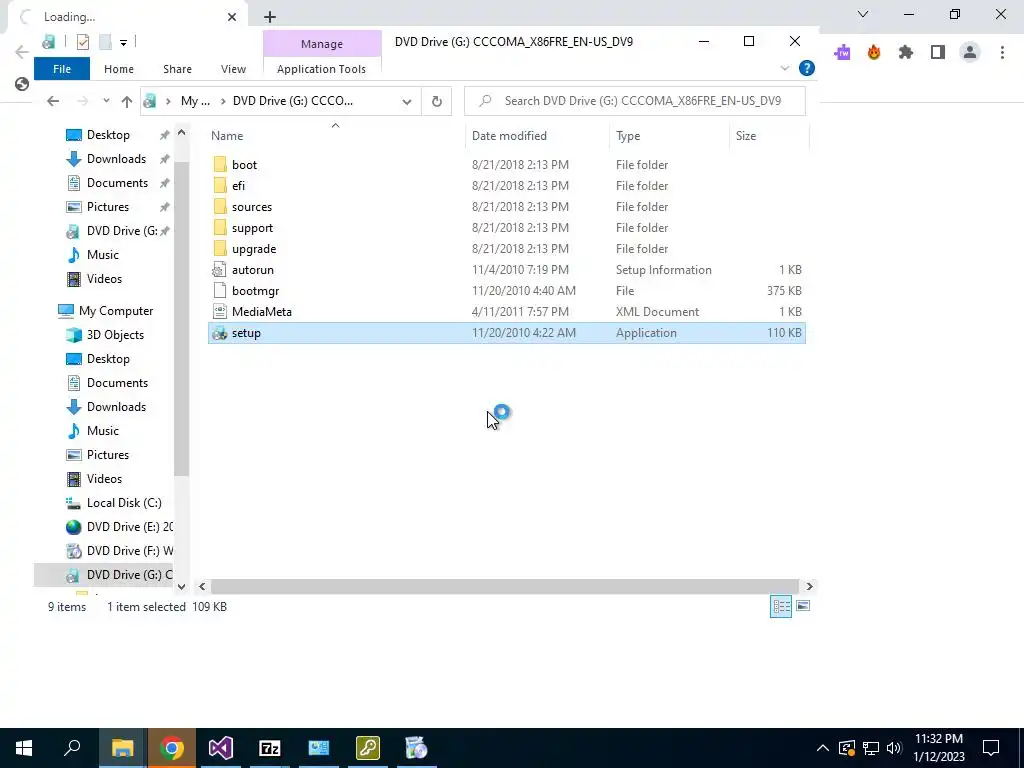The image size is (1024, 768).
Task: Open Chrome profile avatar
Action: (x=970, y=52)
